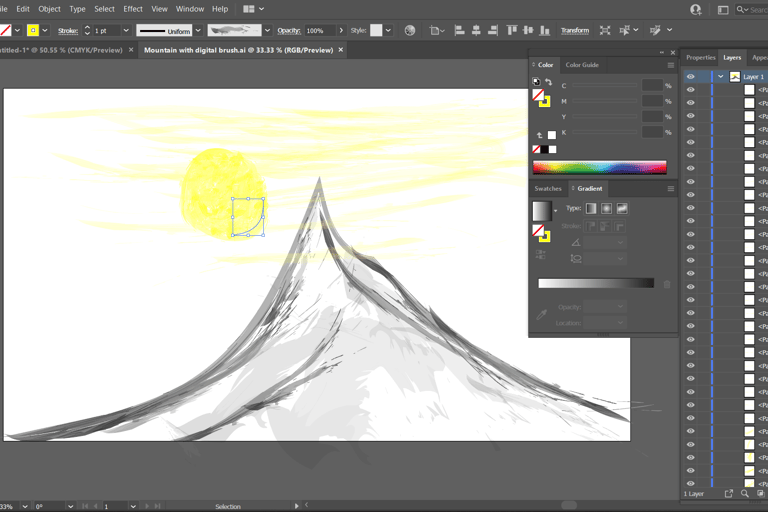The width and height of the screenshot is (768, 512).
Task: Click the Delete Stop trash icon
Action: click(x=667, y=284)
